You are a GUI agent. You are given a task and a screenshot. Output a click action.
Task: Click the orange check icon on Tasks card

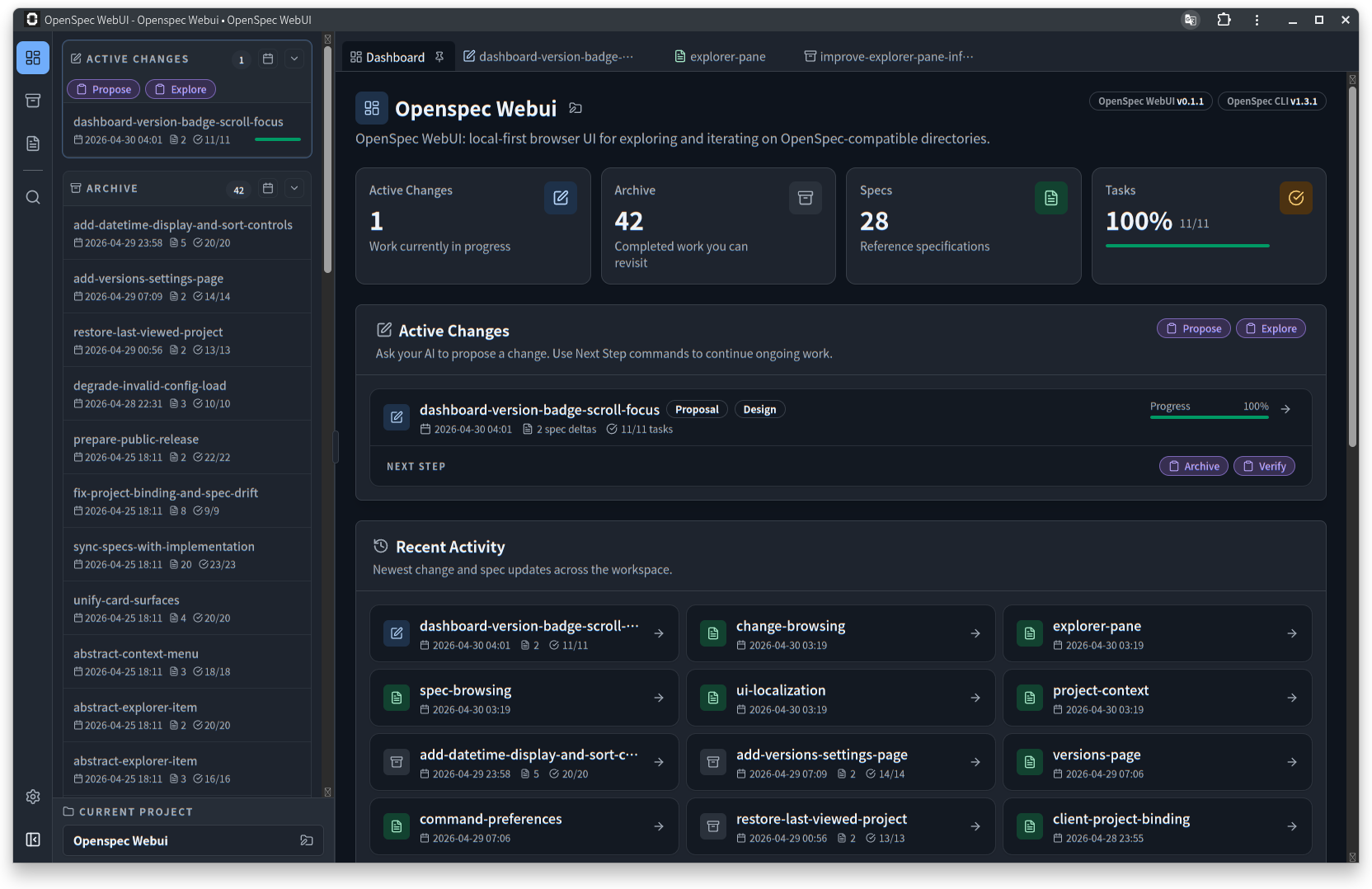(1296, 198)
